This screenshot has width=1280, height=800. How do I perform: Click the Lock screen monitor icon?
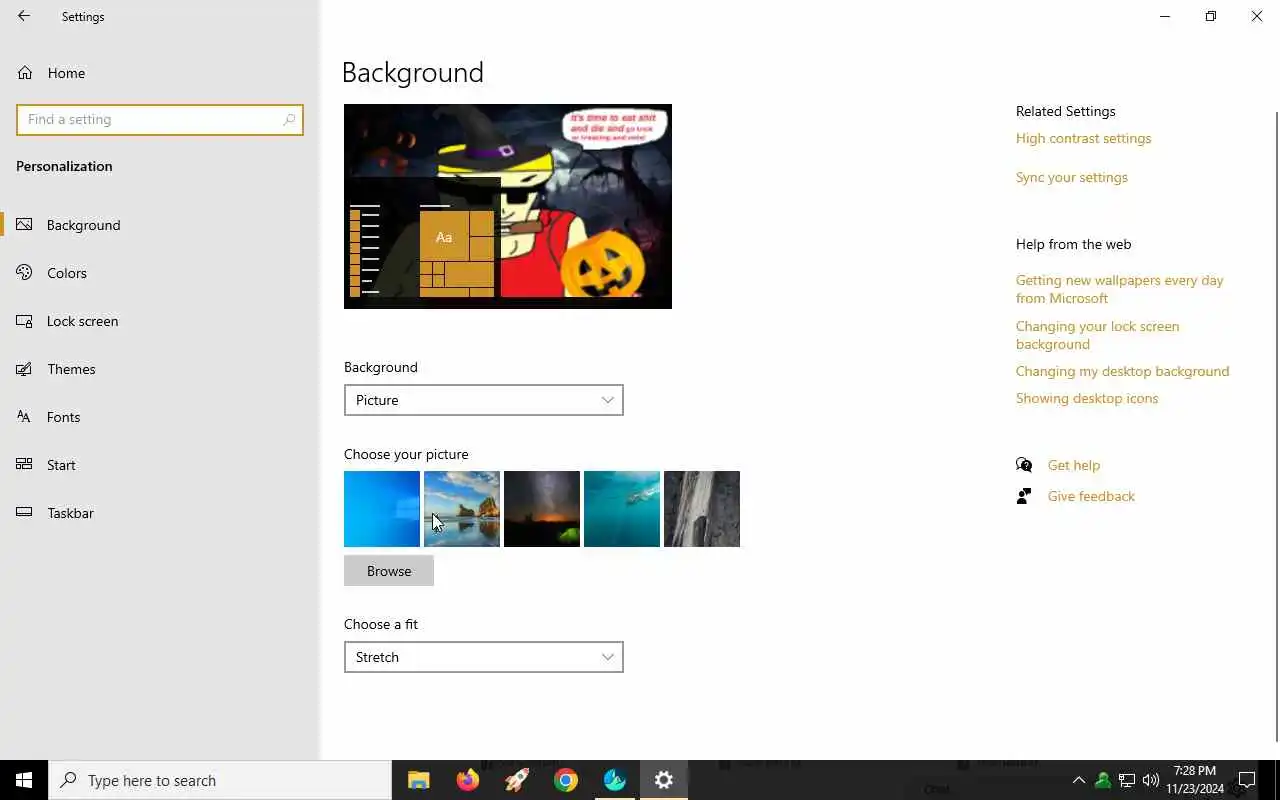25,321
